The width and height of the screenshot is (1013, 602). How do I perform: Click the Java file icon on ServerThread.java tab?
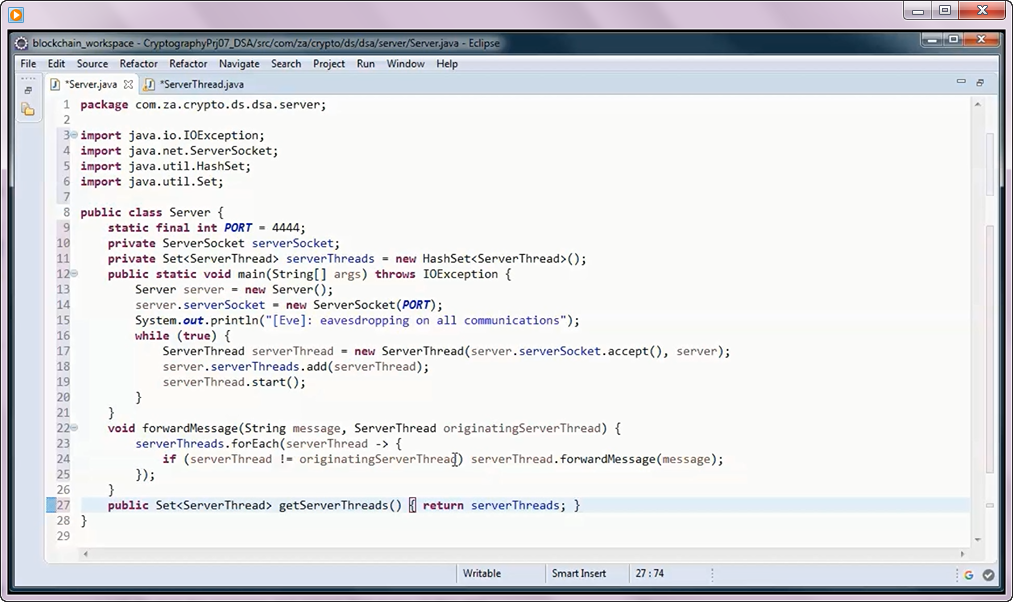tap(149, 84)
